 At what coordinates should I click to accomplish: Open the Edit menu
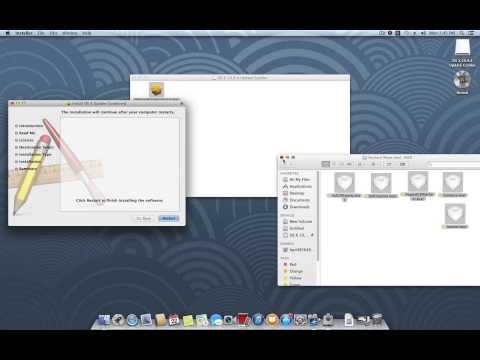53,33
